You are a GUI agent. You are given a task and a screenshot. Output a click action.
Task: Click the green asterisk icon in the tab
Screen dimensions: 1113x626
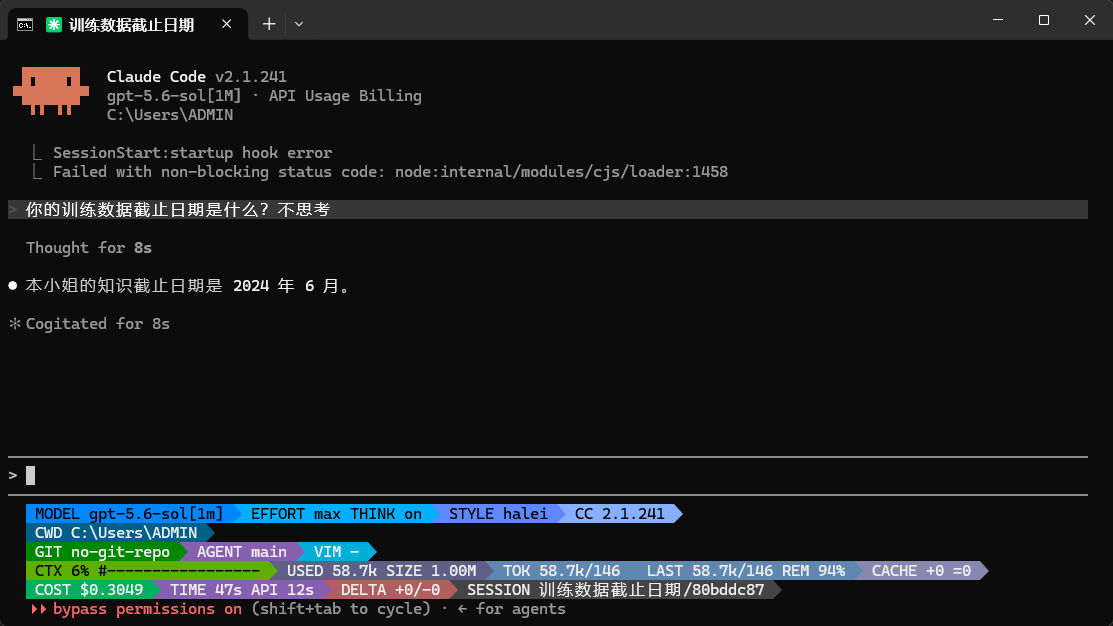pyautogui.click(x=54, y=25)
